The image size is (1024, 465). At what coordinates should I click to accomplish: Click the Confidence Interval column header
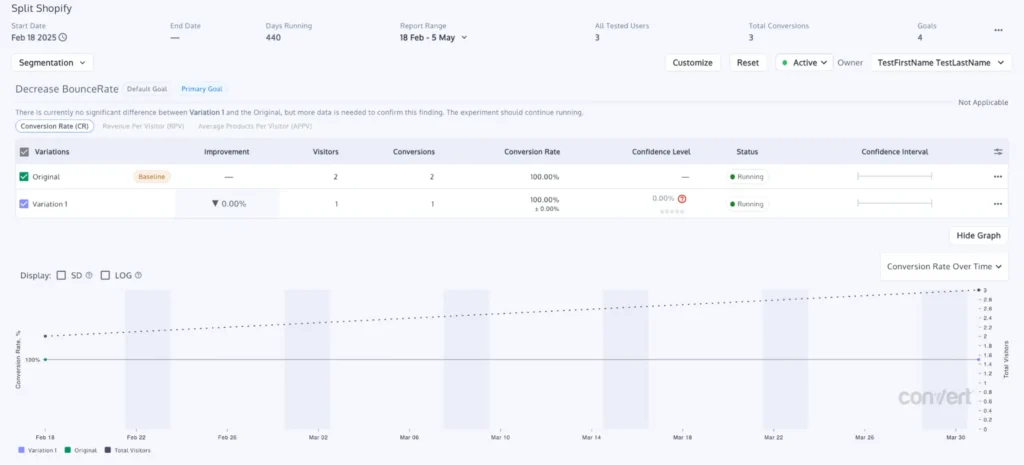pyautogui.click(x=895, y=152)
